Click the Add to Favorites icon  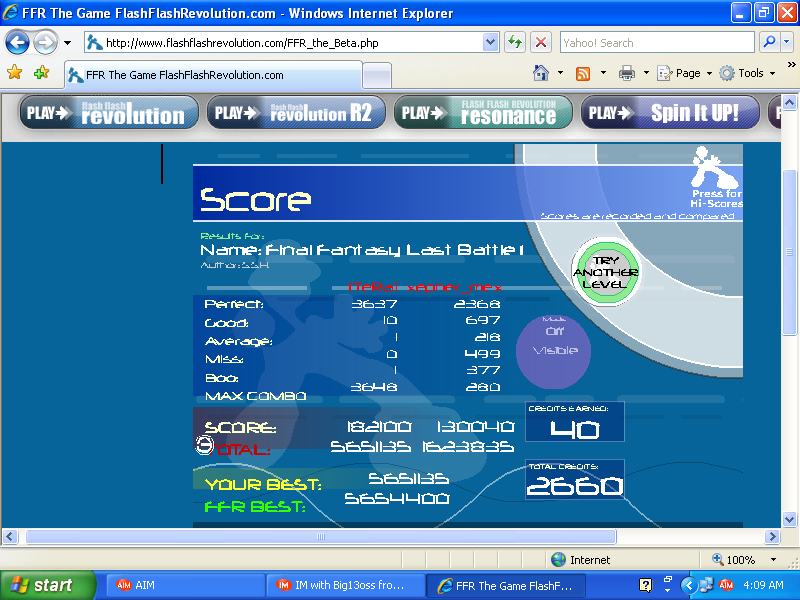(41, 73)
